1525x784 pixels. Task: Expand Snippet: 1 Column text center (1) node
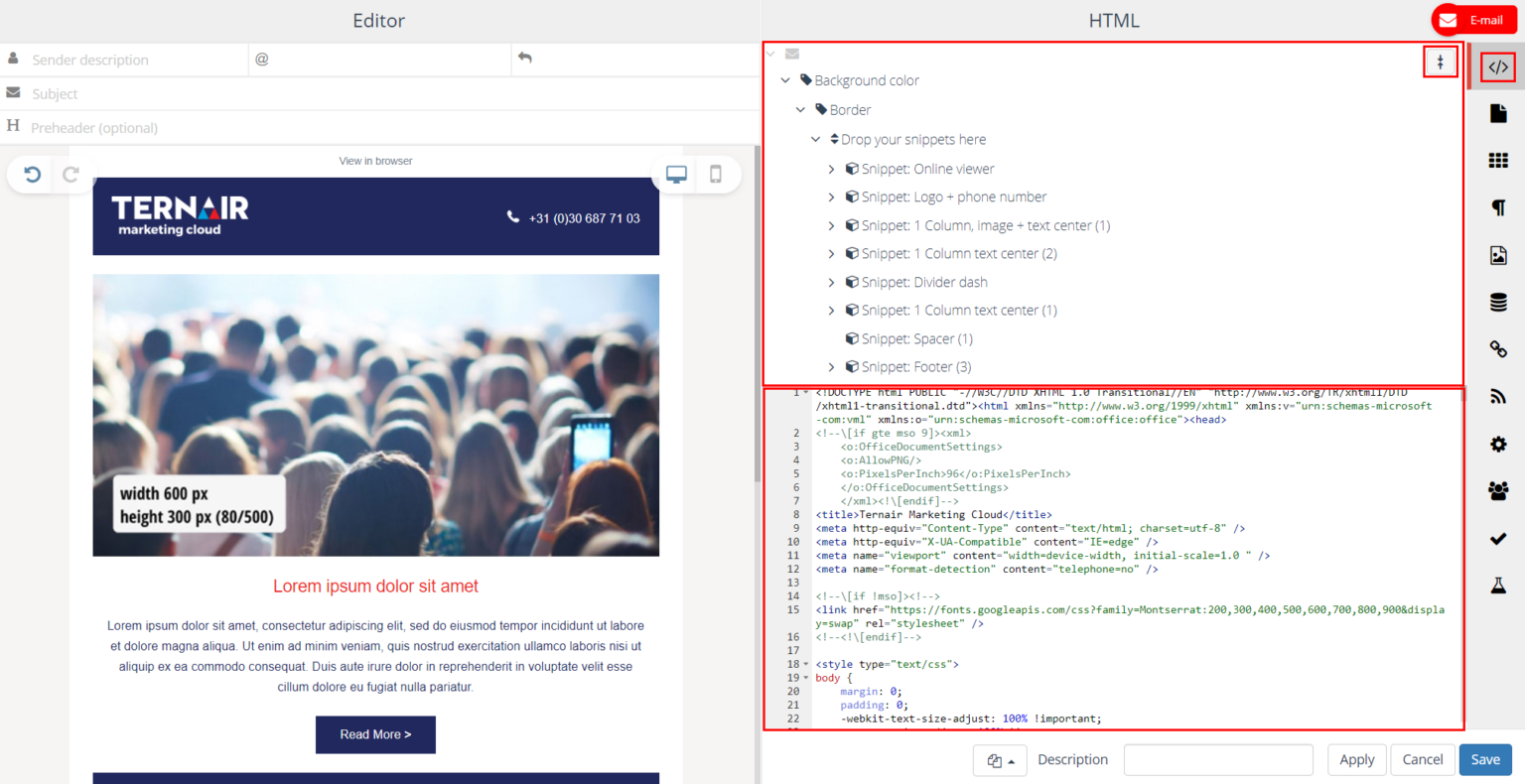(x=831, y=311)
